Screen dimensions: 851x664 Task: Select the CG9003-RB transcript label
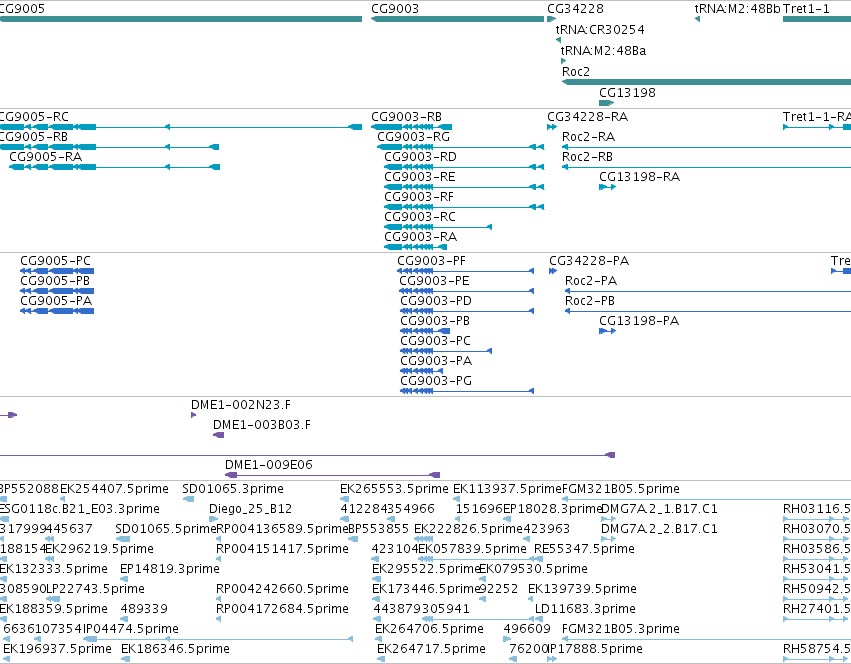[x=406, y=117]
